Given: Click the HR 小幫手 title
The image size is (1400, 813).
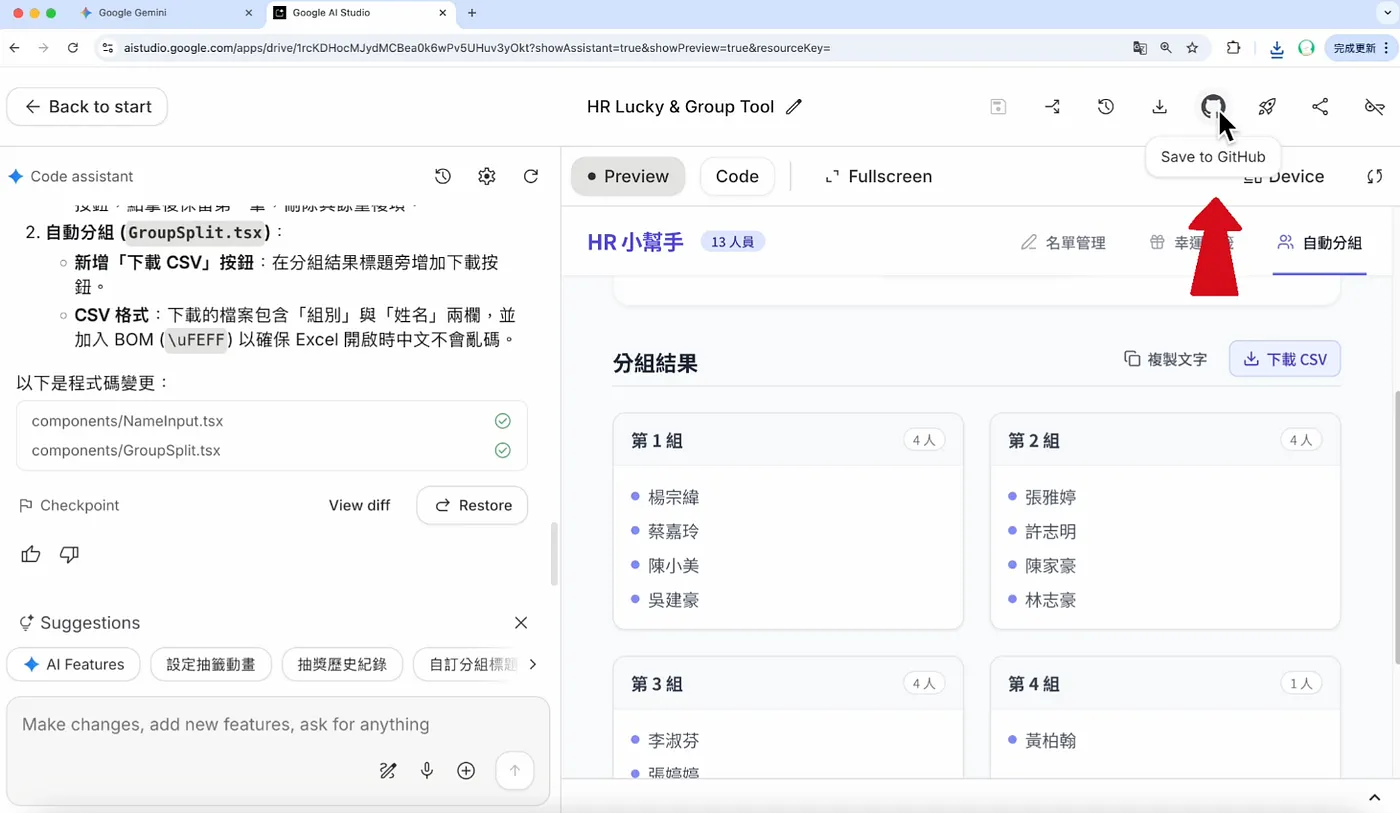Looking at the screenshot, I should 636,242.
